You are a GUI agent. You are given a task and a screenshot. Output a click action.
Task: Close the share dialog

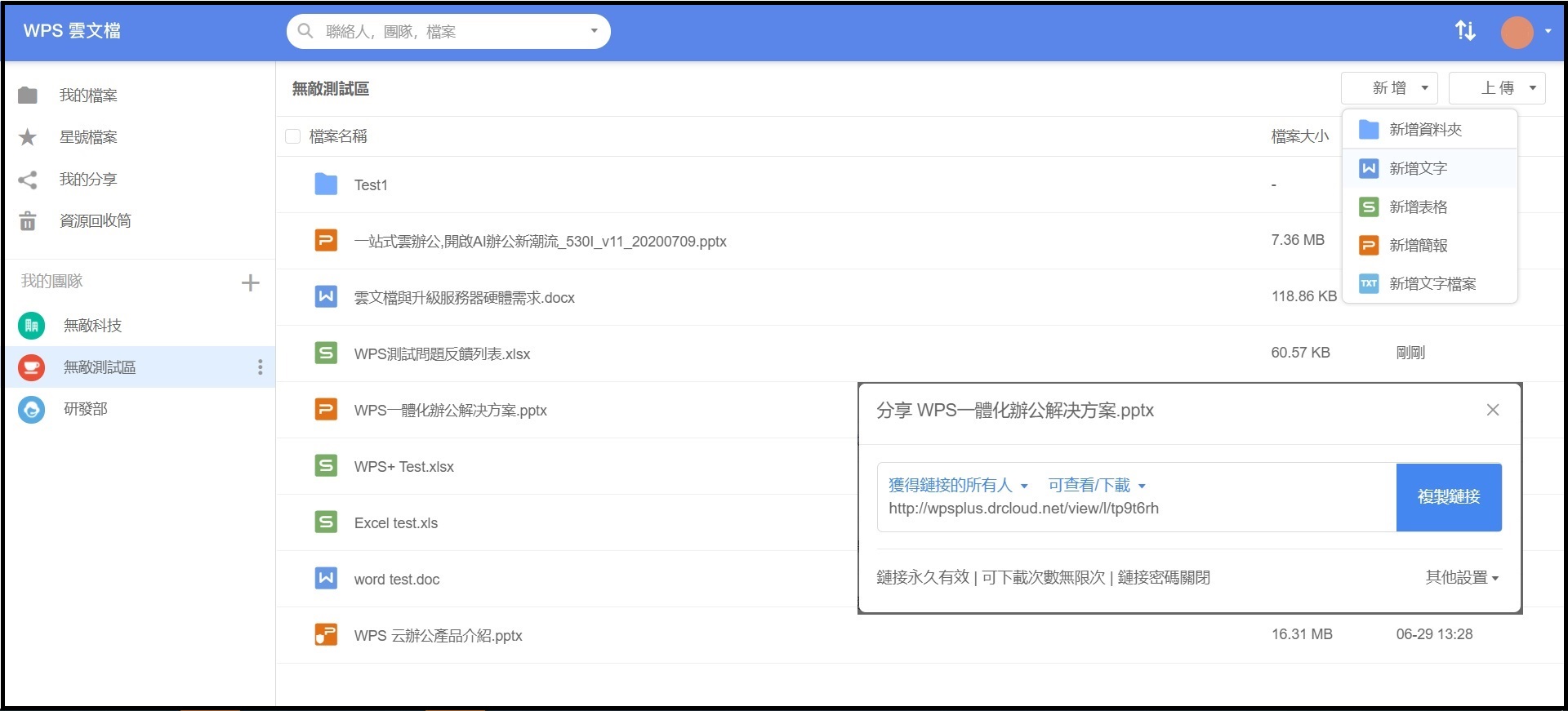coord(1492,410)
